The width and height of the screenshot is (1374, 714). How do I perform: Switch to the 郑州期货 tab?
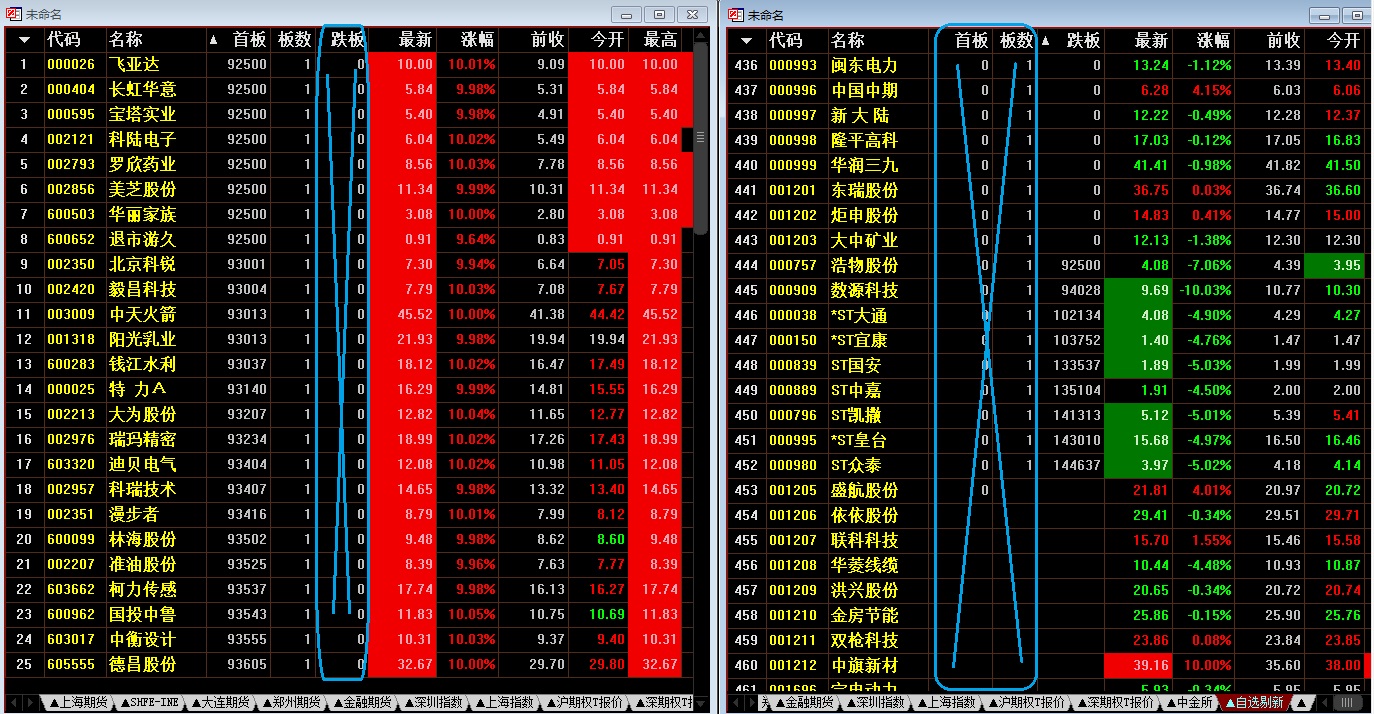pyautogui.click(x=291, y=702)
